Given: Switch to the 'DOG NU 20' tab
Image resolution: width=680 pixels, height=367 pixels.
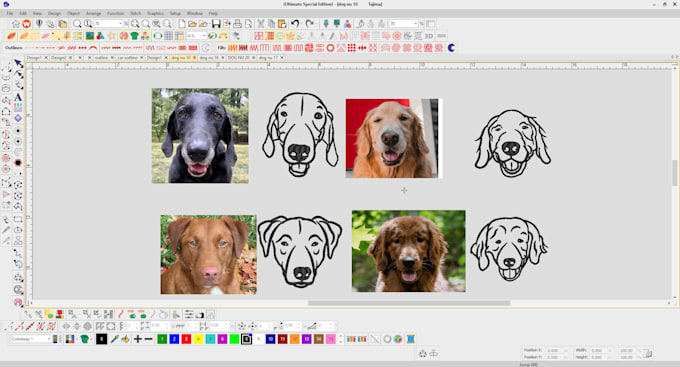Looking at the screenshot, I should 239,57.
